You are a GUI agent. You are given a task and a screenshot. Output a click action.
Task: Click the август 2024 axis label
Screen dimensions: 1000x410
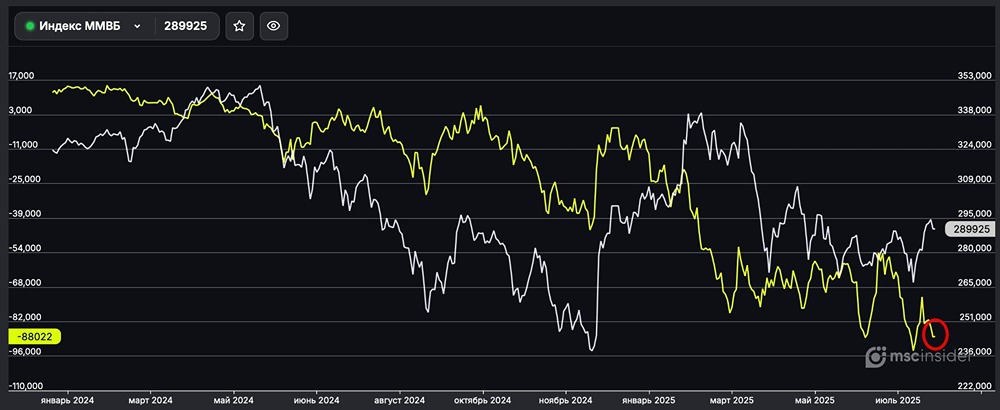pyautogui.click(x=399, y=400)
